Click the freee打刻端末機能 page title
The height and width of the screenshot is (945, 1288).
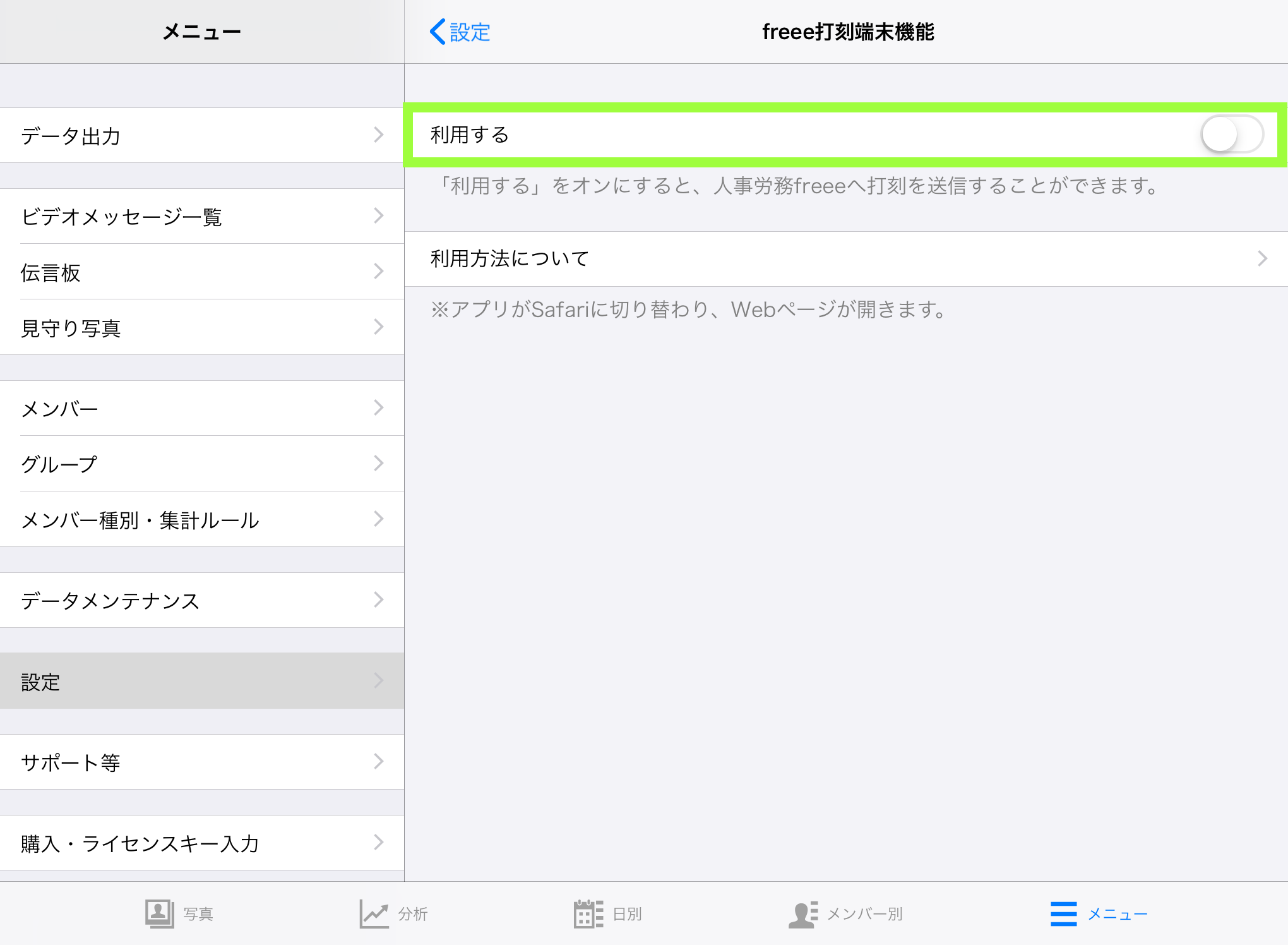point(848,32)
